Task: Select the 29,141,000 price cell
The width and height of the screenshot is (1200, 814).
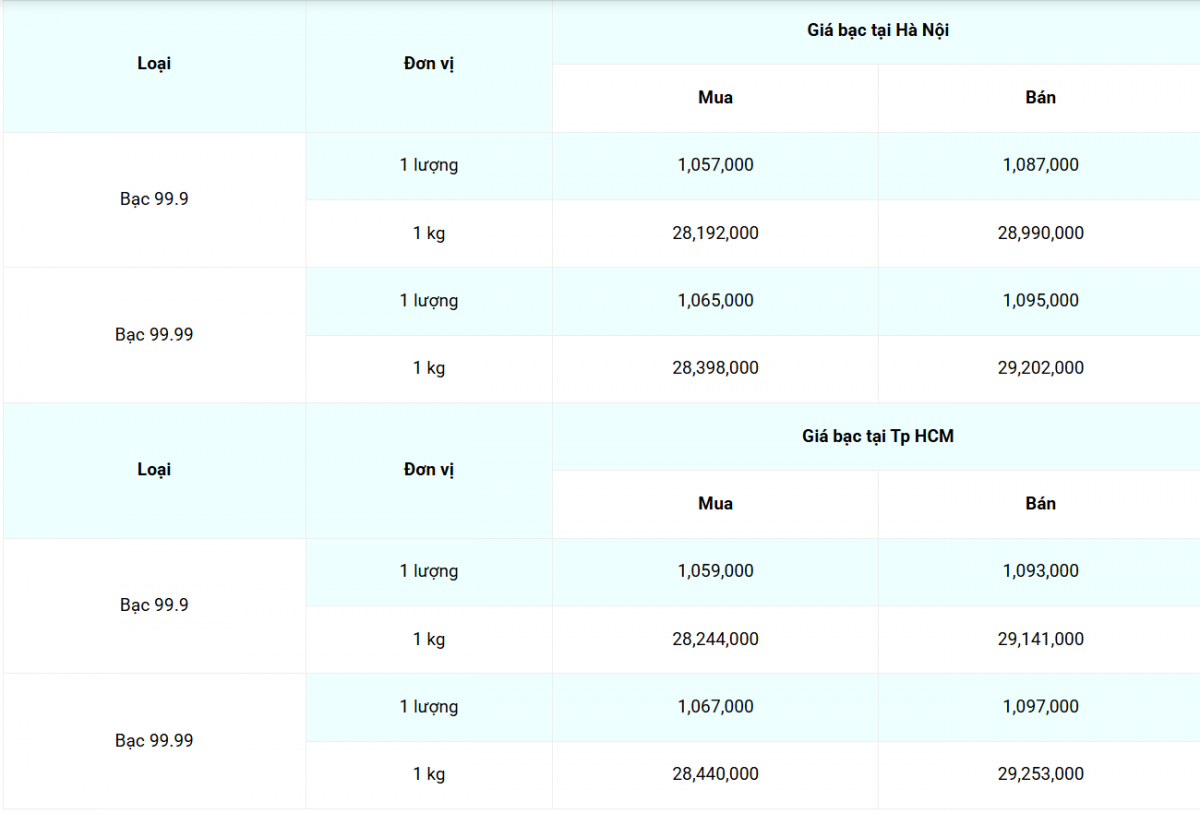Action: (x=1040, y=639)
